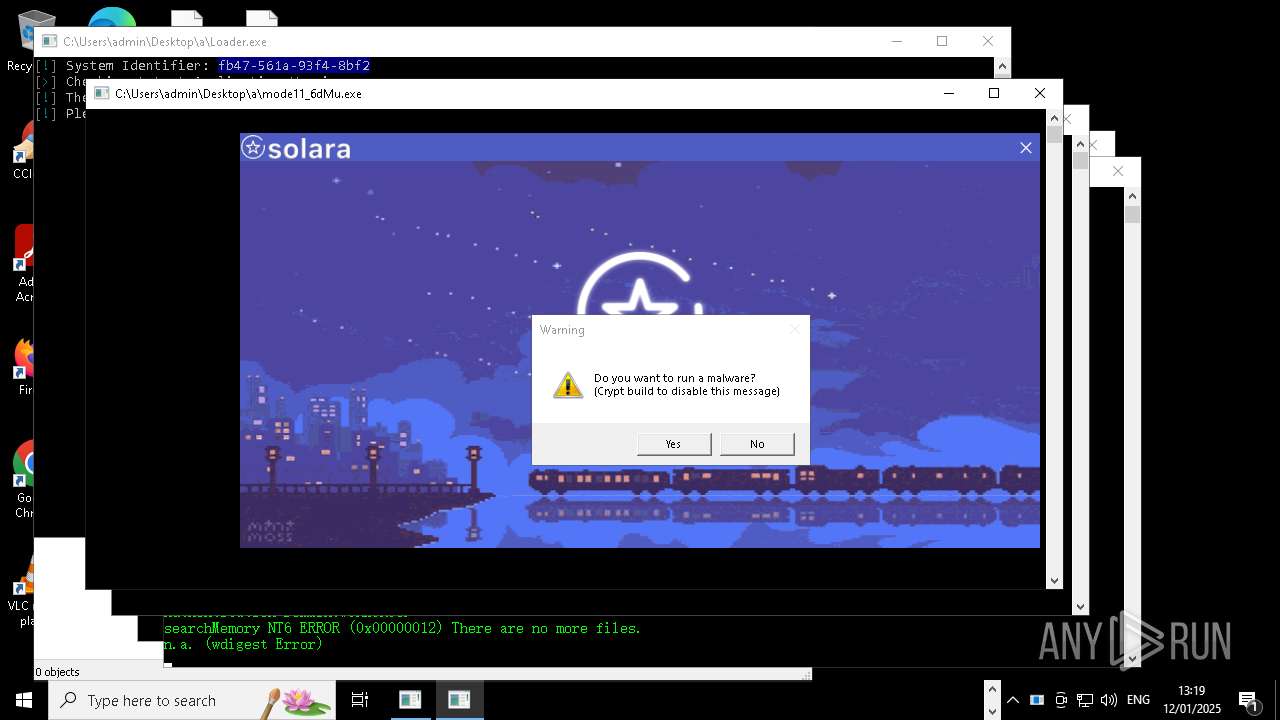Click the mode11_6dMu.exe scrollbar up arrow

pyautogui.click(x=1054, y=117)
